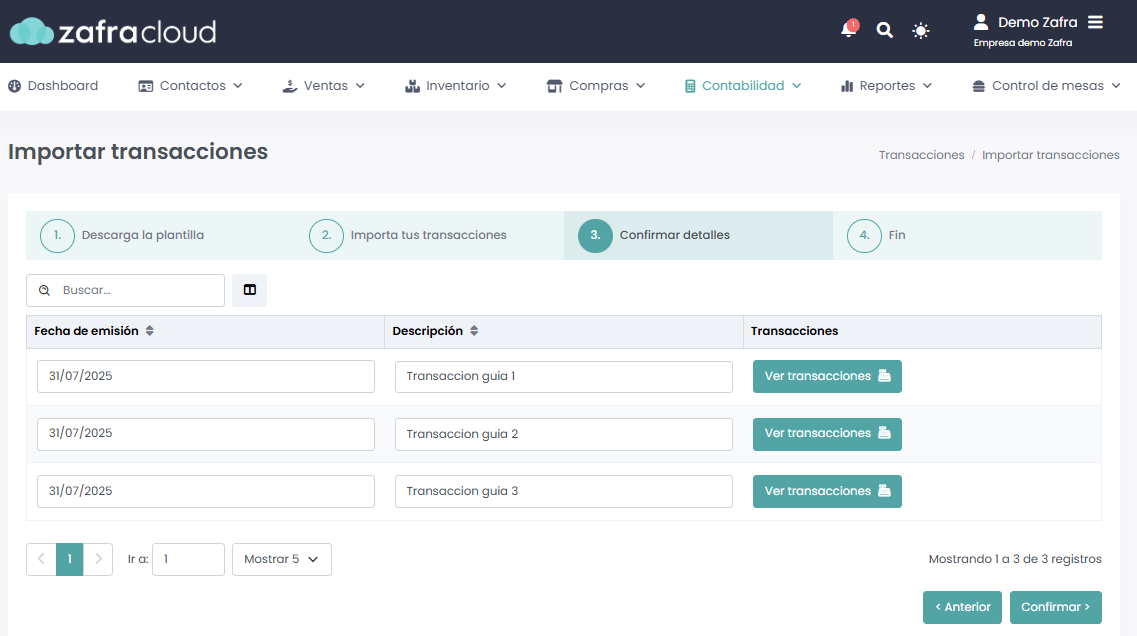This screenshot has width=1137, height=636.
Task: Click the Reportes bar chart icon
Action: (x=846, y=86)
